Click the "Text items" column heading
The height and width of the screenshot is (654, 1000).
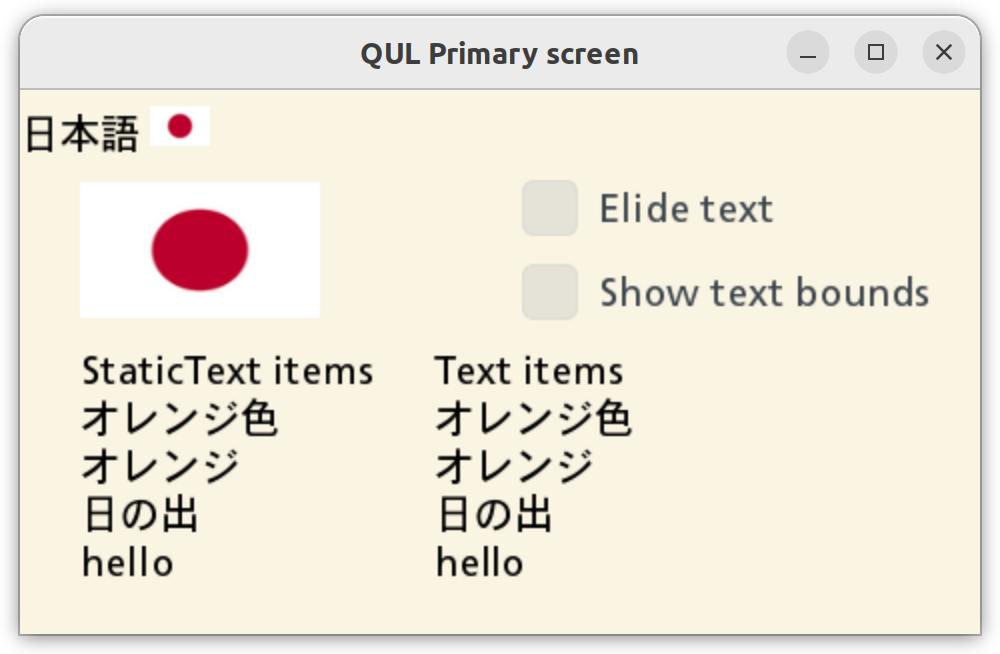point(529,371)
